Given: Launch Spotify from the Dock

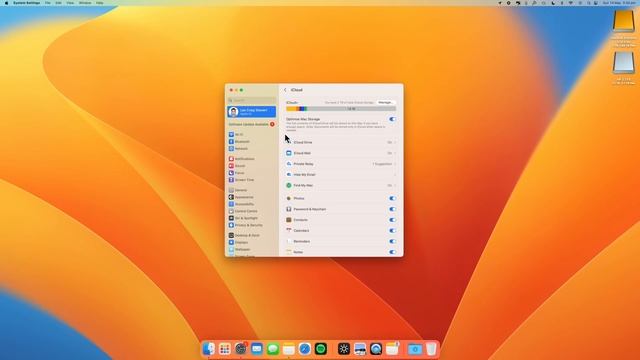Looking at the screenshot, I should pyautogui.click(x=321, y=349).
